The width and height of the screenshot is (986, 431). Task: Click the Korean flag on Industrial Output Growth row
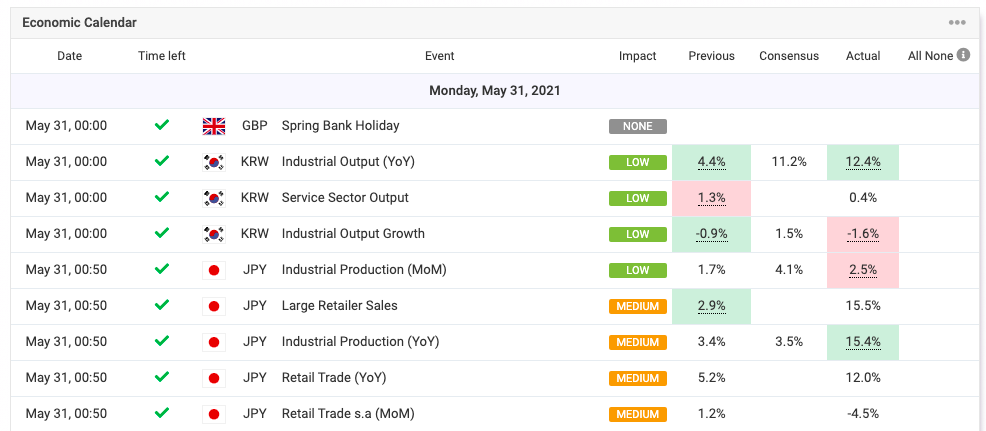(x=214, y=233)
